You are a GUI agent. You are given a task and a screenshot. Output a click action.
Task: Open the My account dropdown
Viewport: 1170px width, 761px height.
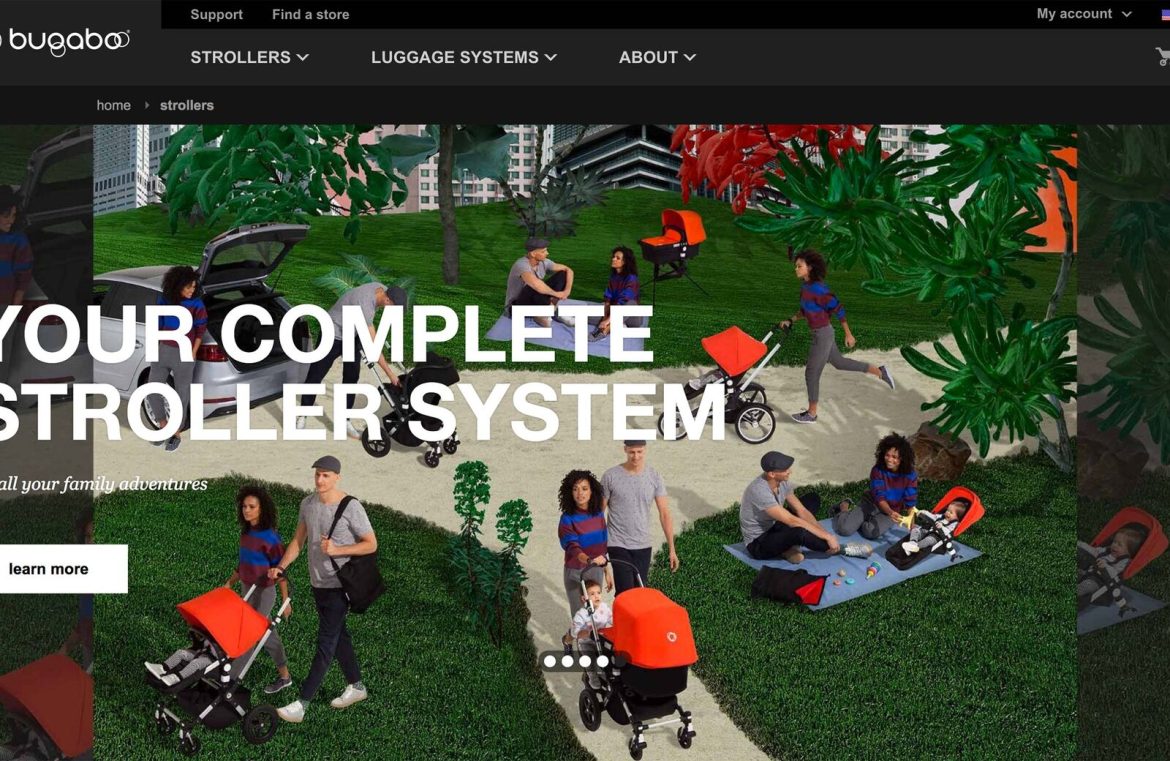pos(1083,14)
